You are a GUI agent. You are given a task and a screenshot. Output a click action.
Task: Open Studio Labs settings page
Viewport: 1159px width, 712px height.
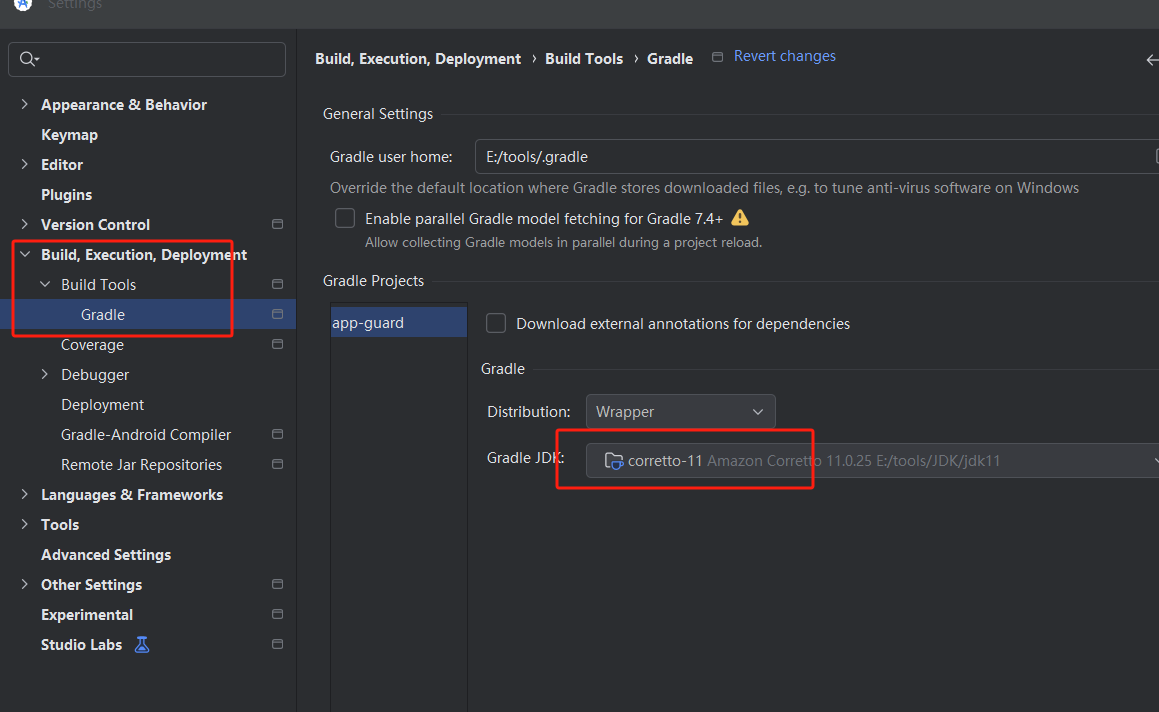pos(81,645)
